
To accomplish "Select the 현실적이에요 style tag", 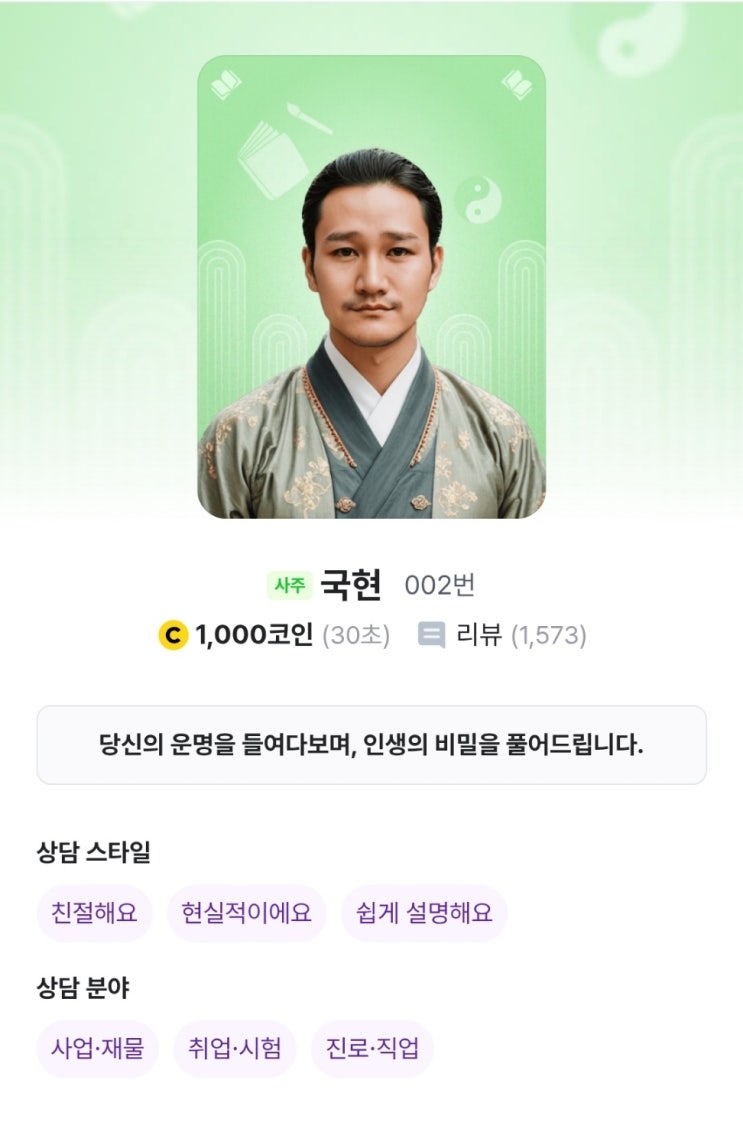I will [246, 913].
